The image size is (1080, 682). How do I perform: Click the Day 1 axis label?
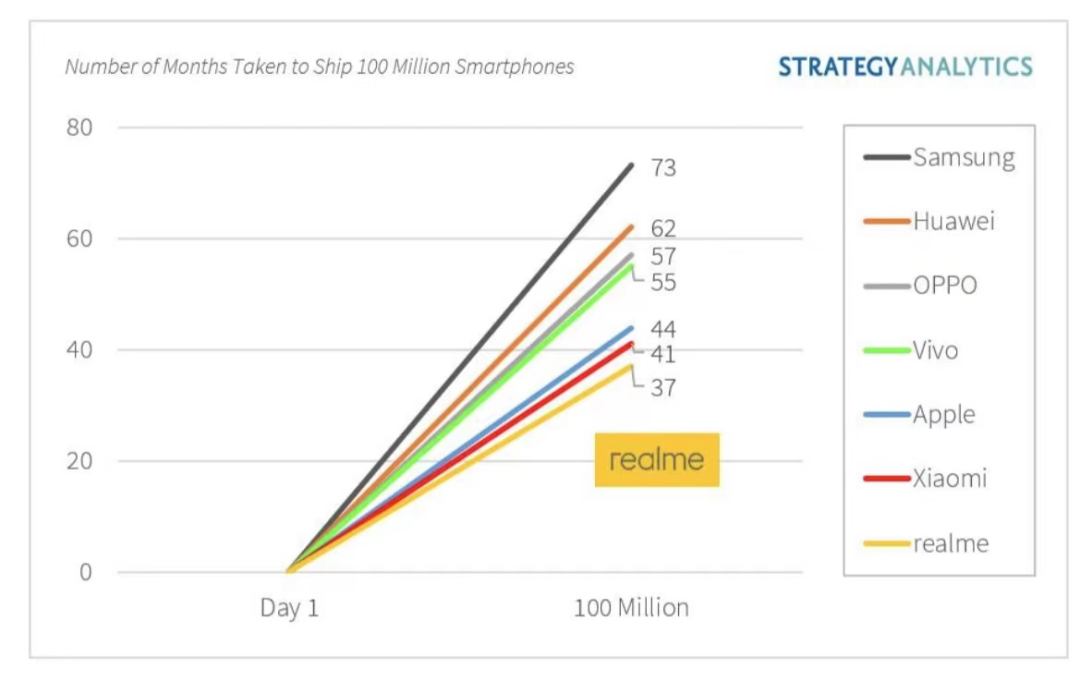click(x=289, y=608)
